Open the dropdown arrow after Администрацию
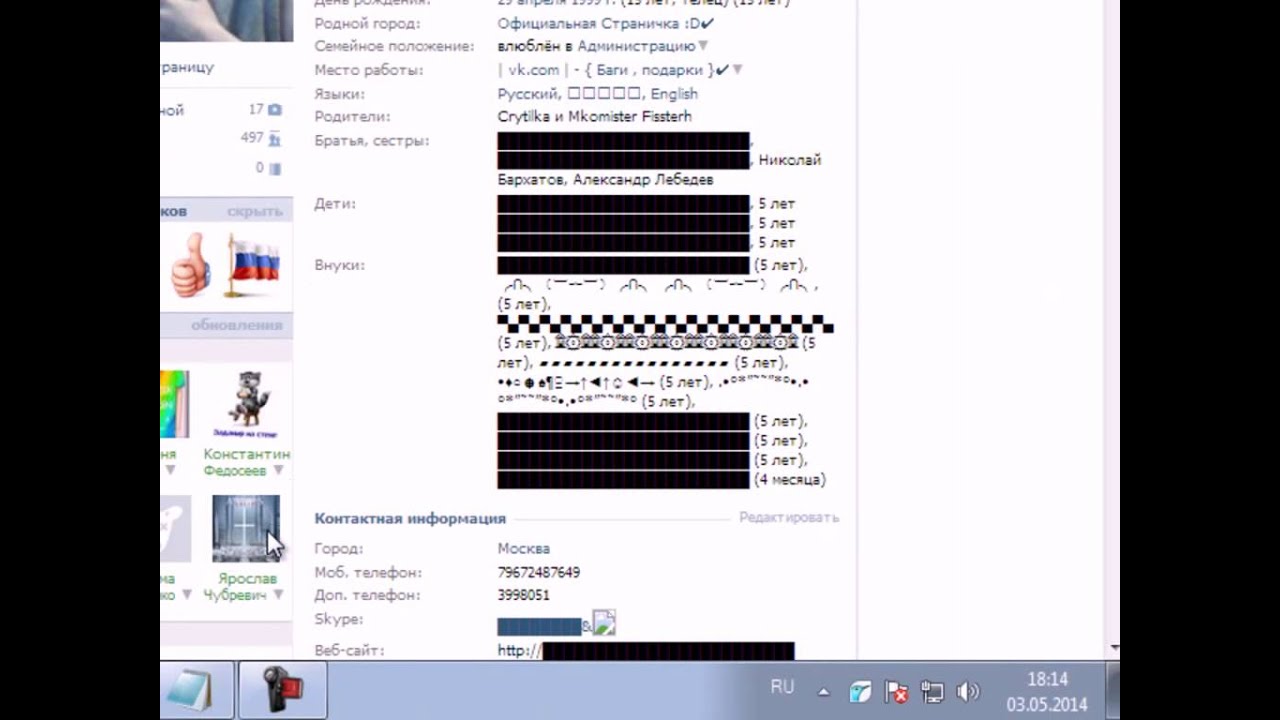Image resolution: width=1280 pixels, height=720 pixels. [703, 46]
